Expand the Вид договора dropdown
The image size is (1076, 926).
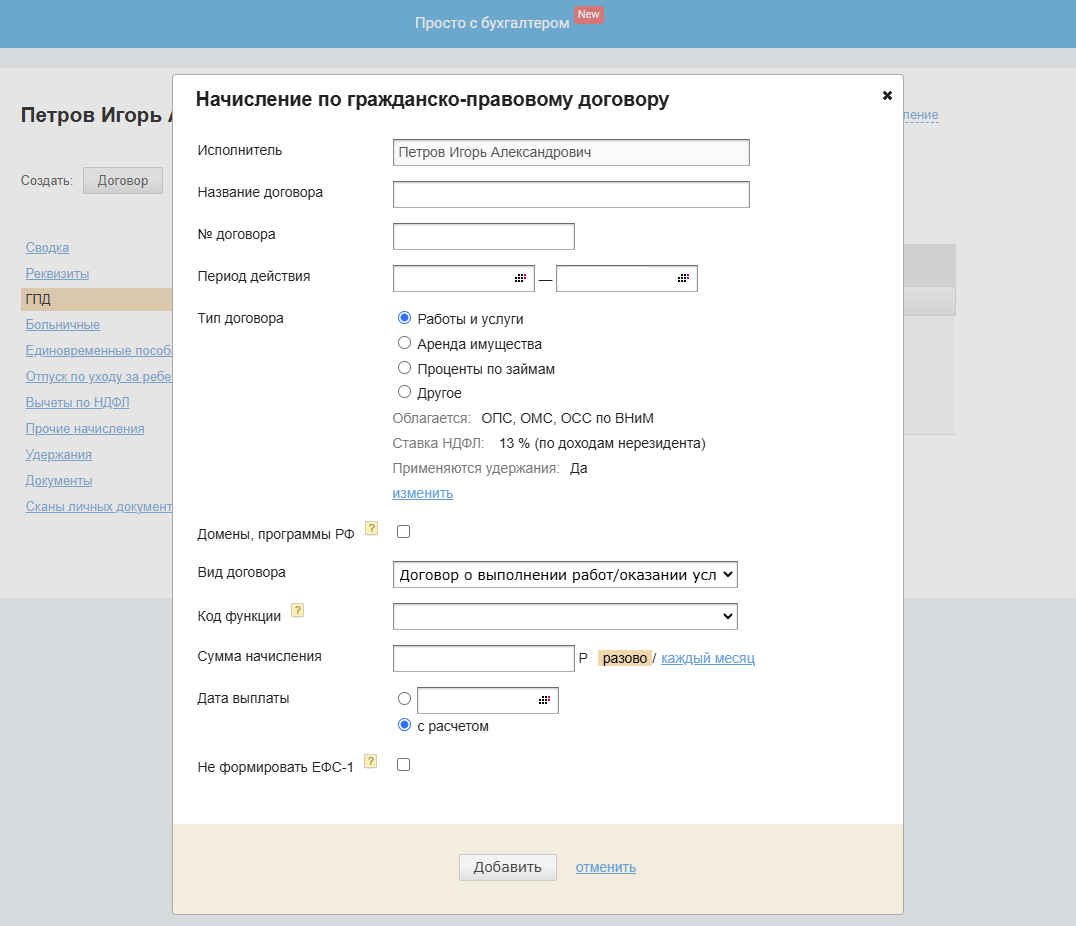565,574
